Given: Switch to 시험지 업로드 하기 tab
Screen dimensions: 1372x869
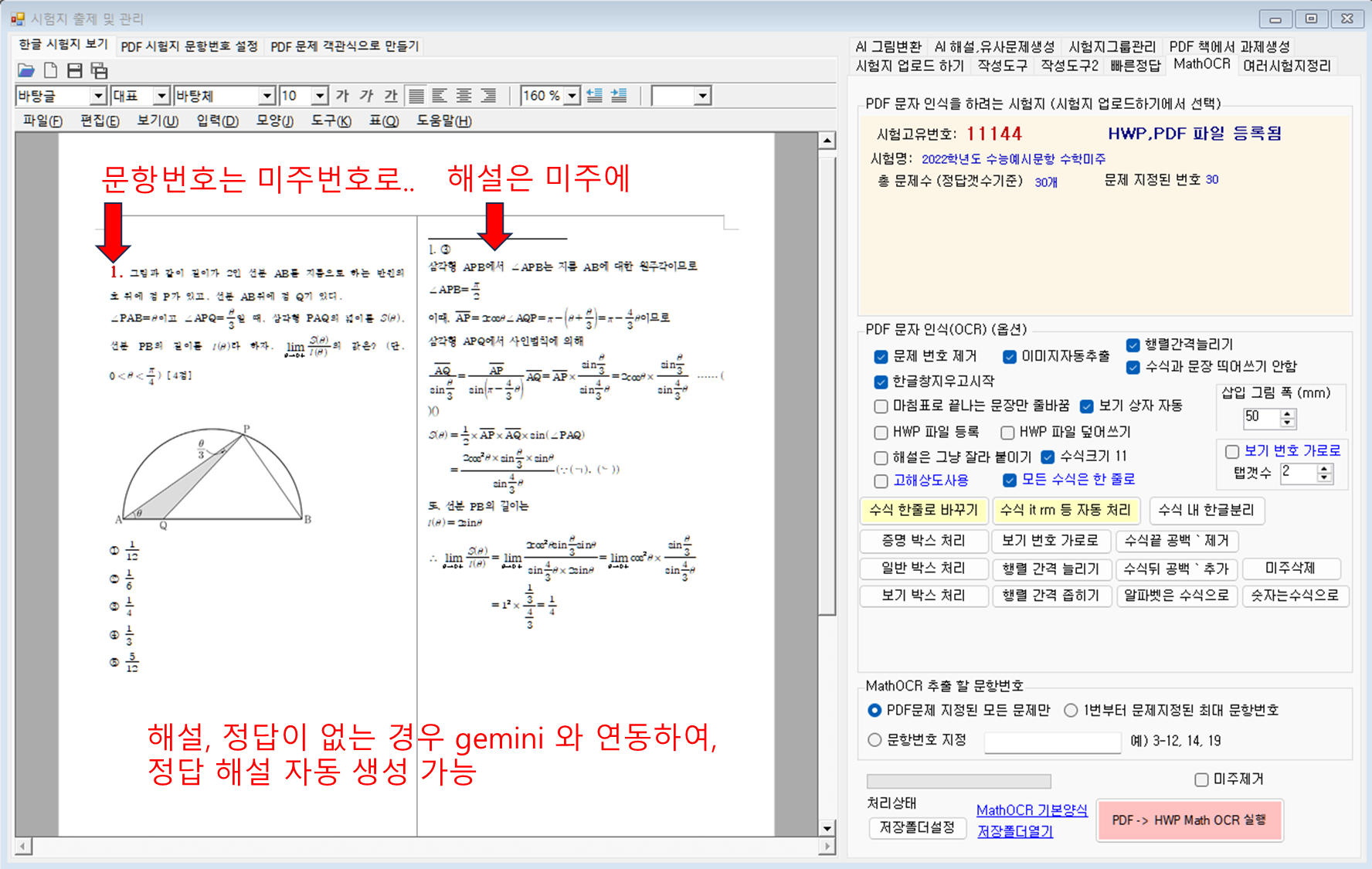Looking at the screenshot, I should (909, 66).
